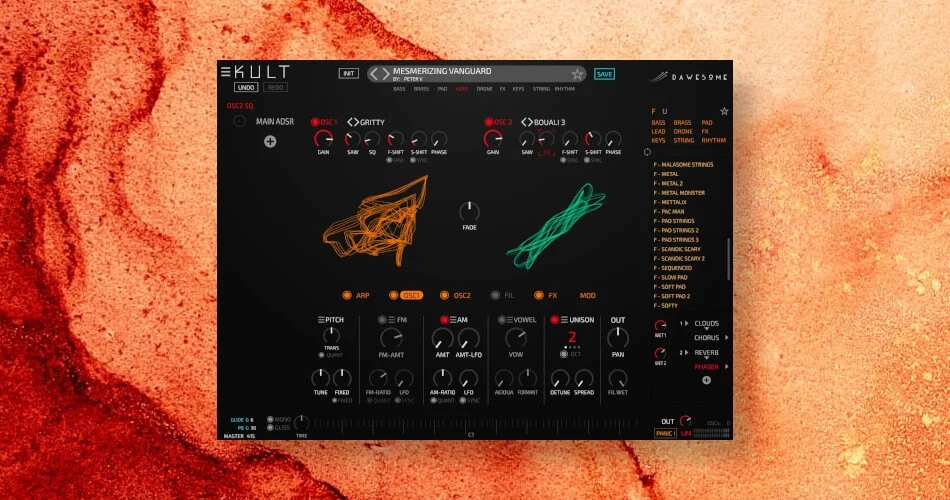Click the TUNE knob in the PITCH section
Screen dimensions: 950x500
[x=320, y=379]
